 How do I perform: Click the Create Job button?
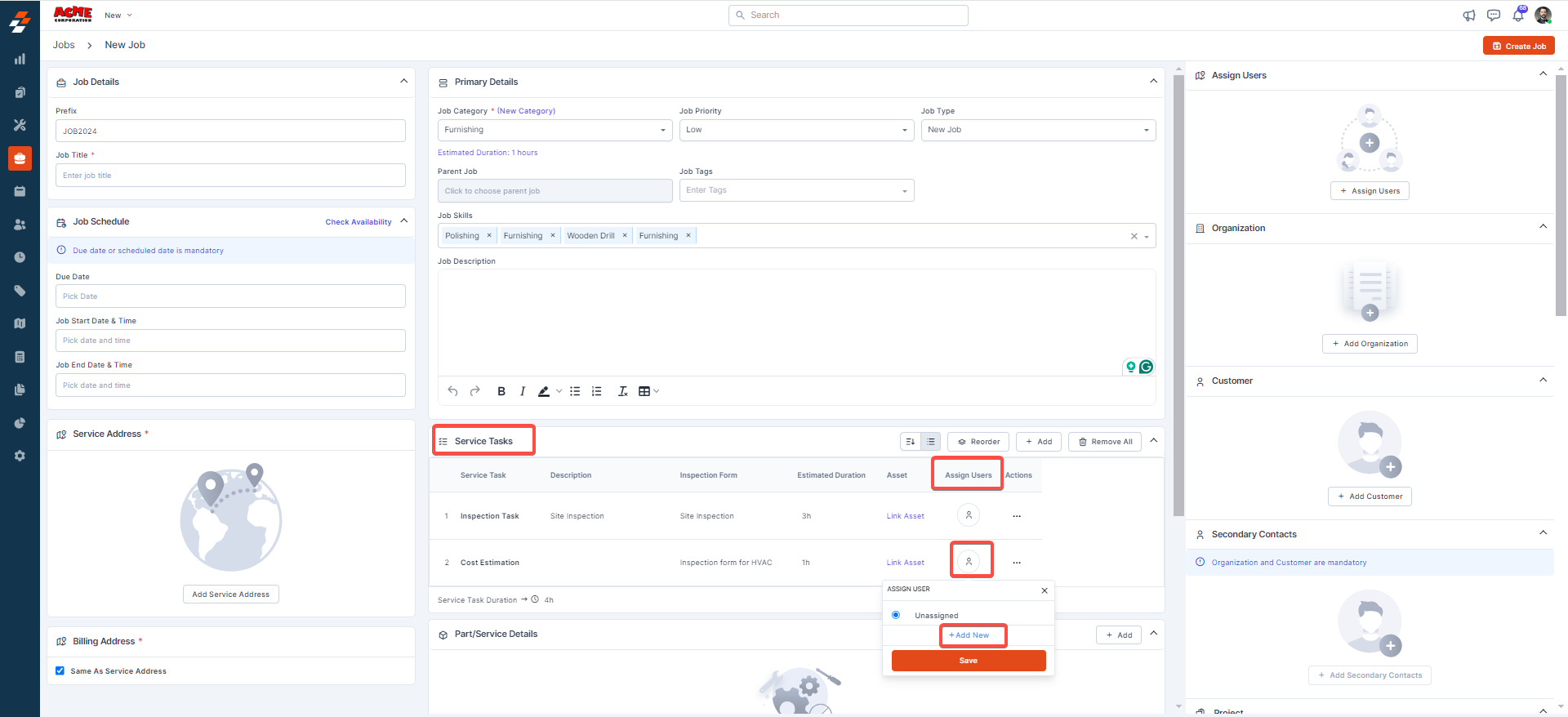[x=1518, y=46]
